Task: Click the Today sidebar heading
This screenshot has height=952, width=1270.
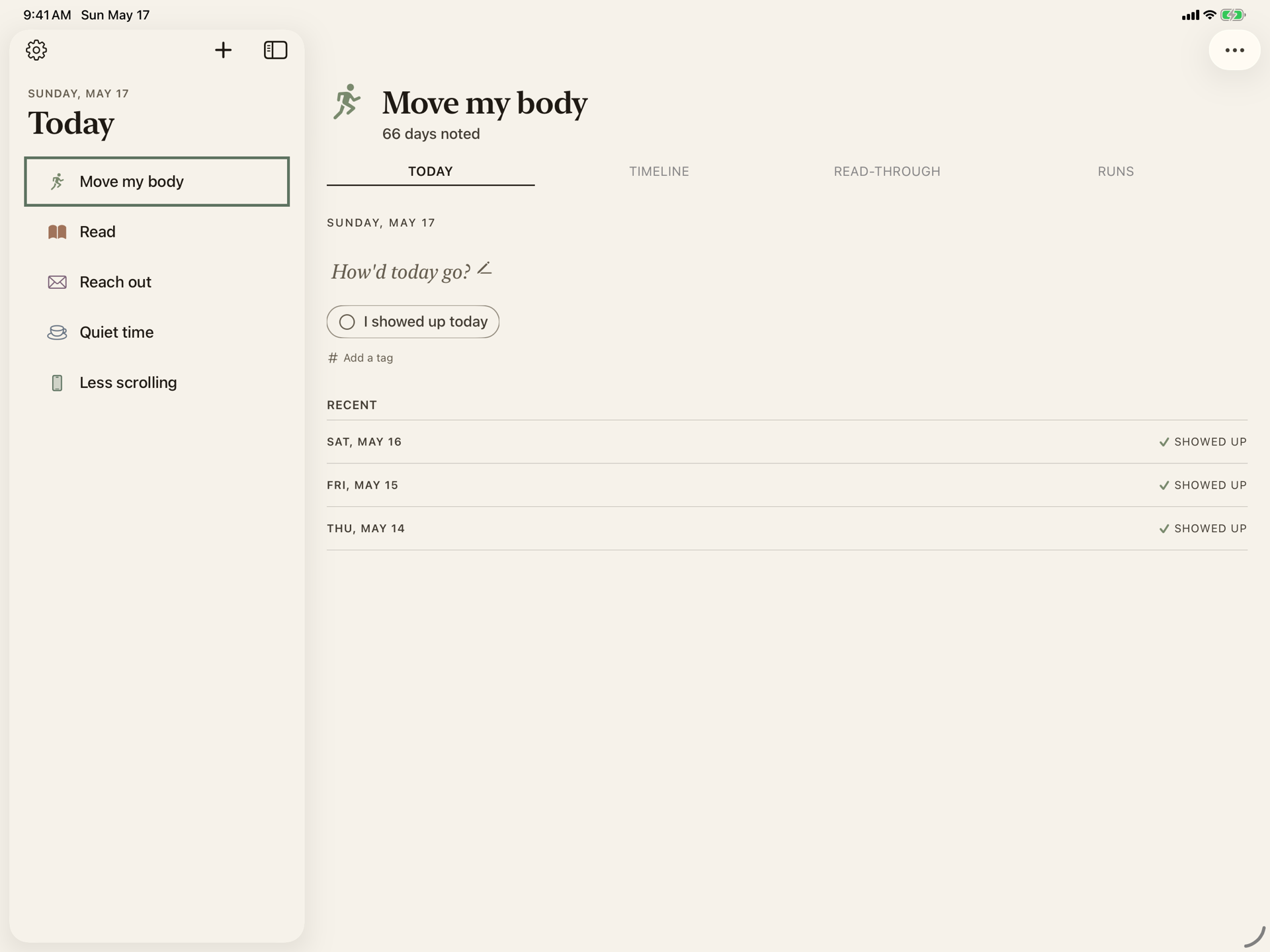Action: click(71, 123)
